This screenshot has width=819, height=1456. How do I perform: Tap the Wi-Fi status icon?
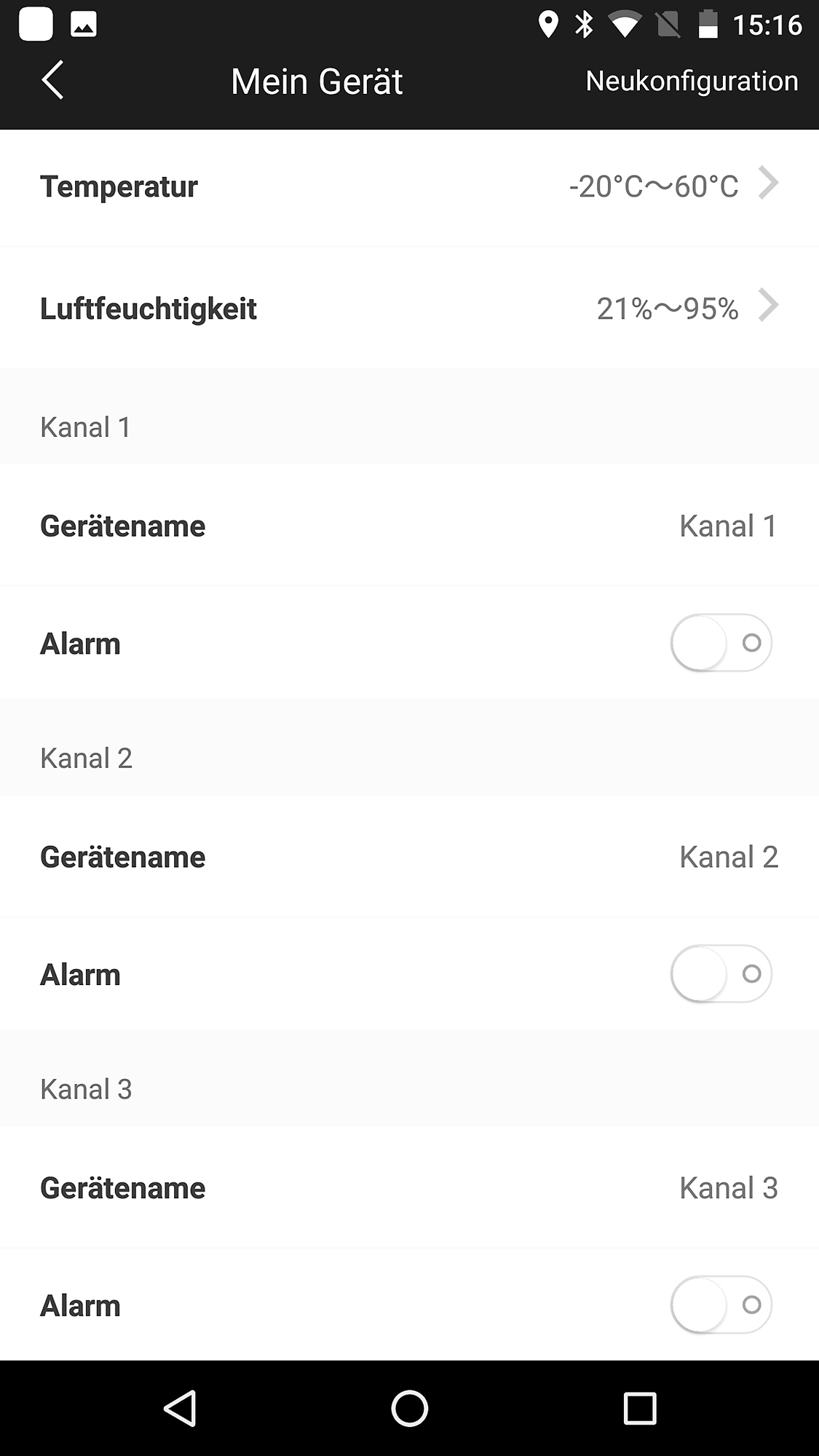pyautogui.click(x=624, y=25)
